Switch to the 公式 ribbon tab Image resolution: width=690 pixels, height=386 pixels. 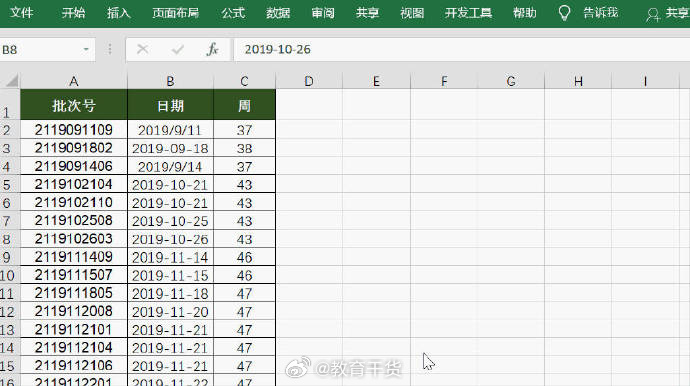pyautogui.click(x=233, y=13)
